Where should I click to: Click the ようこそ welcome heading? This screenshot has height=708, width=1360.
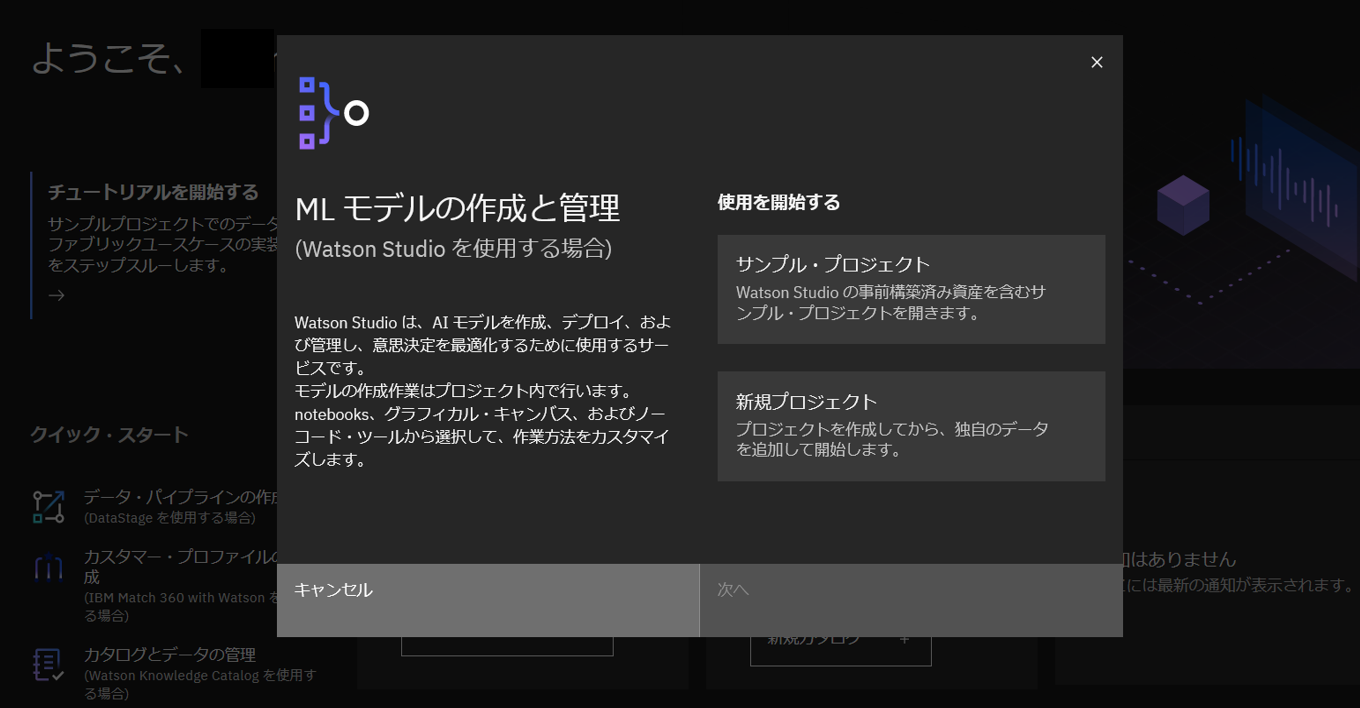point(108,58)
